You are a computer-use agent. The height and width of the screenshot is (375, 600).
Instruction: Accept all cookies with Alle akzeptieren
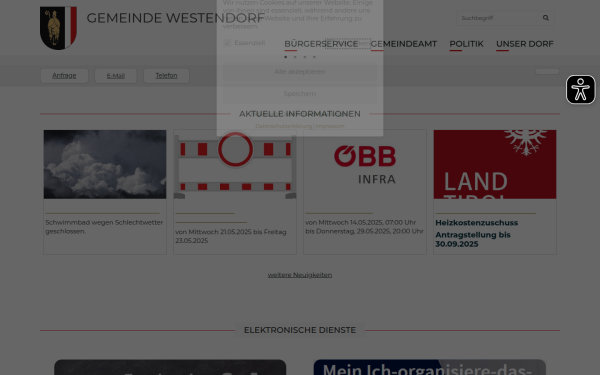point(300,72)
